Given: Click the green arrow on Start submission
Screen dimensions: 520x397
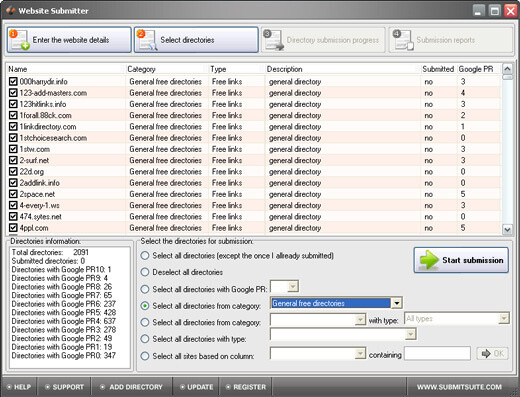Looking at the screenshot, I should pos(429,260).
